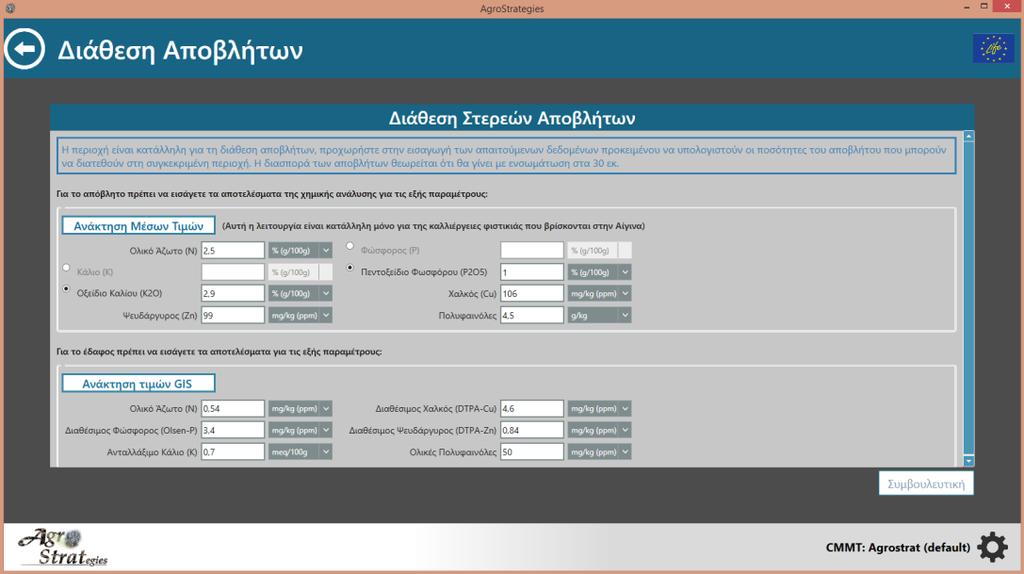The image size is (1024, 574).
Task: Open unit dropdown for Διαθέσιμος Ψευδάργυρος (DTPA-Zn)
Action: coord(600,430)
